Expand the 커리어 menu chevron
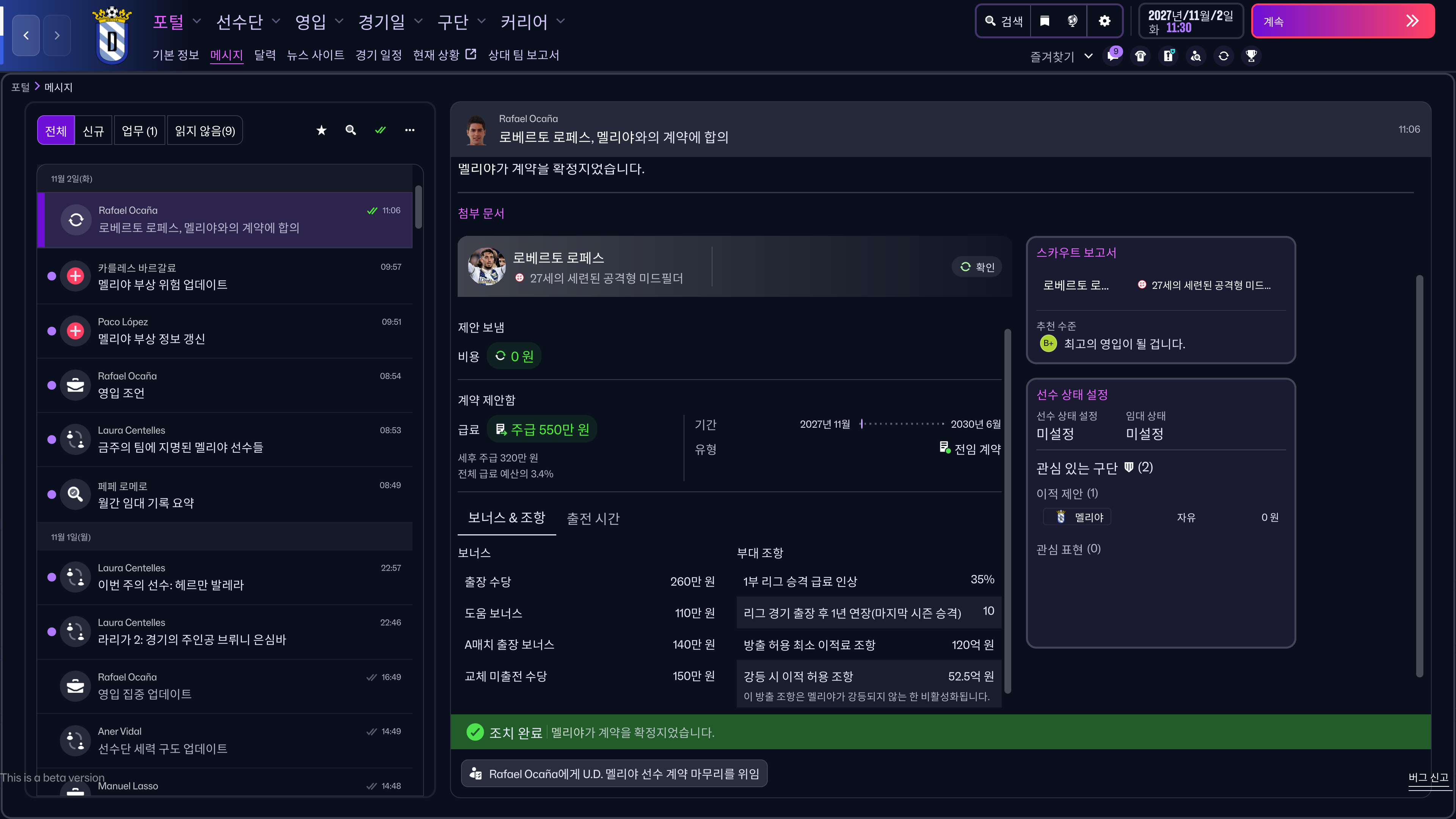 pyautogui.click(x=561, y=22)
